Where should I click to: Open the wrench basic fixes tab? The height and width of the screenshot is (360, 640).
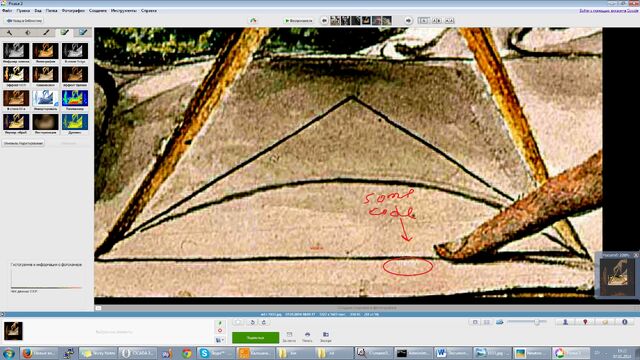point(9,33)
